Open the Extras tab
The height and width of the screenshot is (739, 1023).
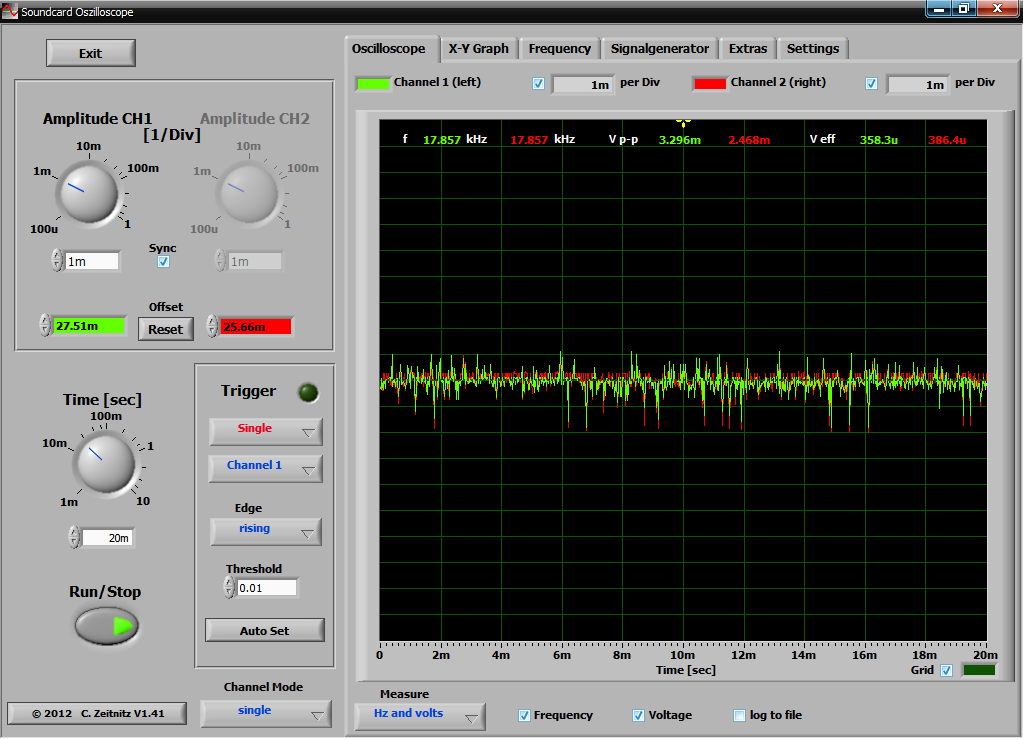point(748,49)
